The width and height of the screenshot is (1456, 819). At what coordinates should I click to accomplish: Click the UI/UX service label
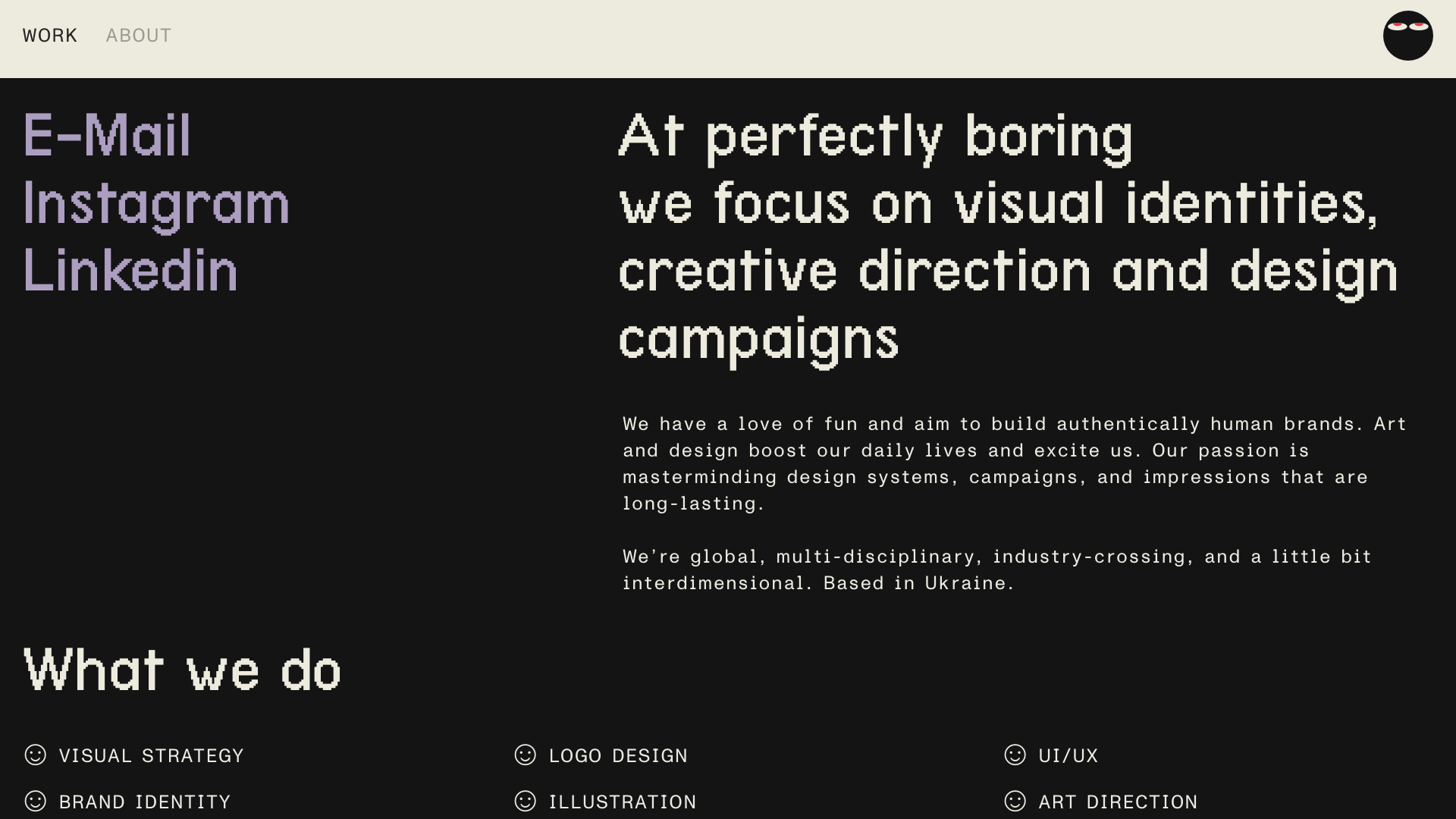pos(1068,756)
